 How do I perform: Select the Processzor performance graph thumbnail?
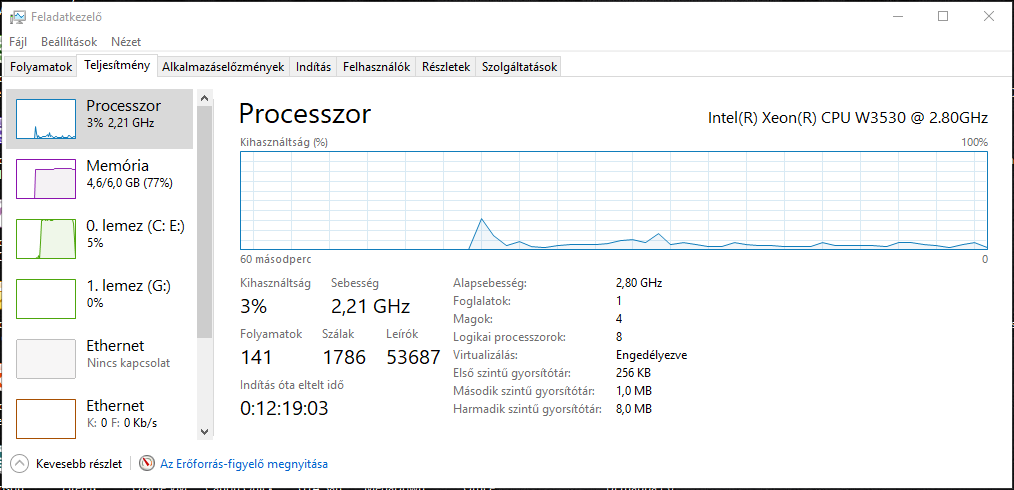pyautogui.click(x=45, y=119)
